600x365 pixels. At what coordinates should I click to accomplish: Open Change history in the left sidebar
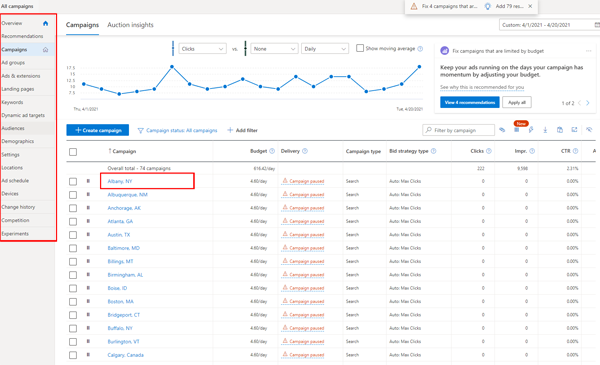(18, 207)
